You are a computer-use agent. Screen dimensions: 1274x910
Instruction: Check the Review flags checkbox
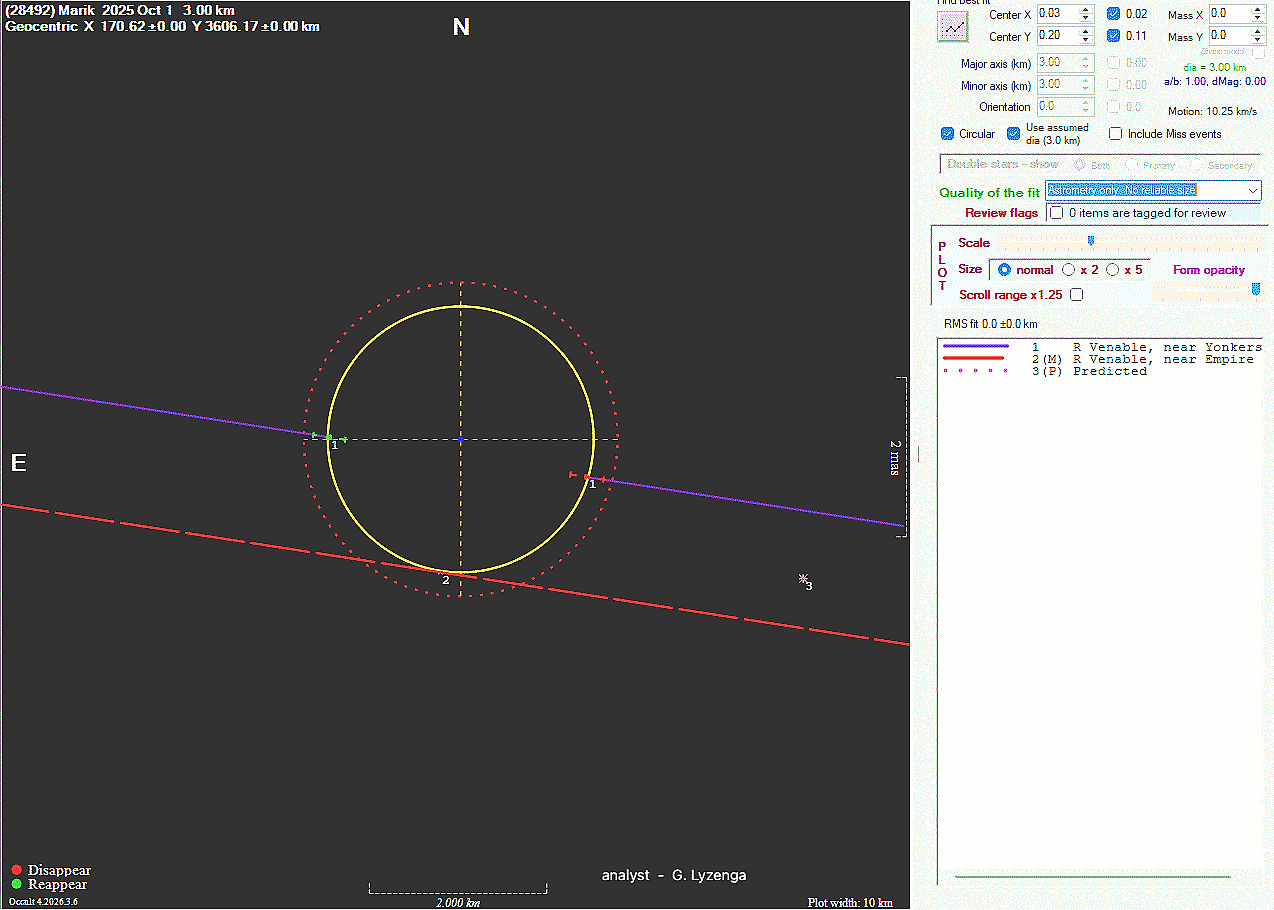1056,213
